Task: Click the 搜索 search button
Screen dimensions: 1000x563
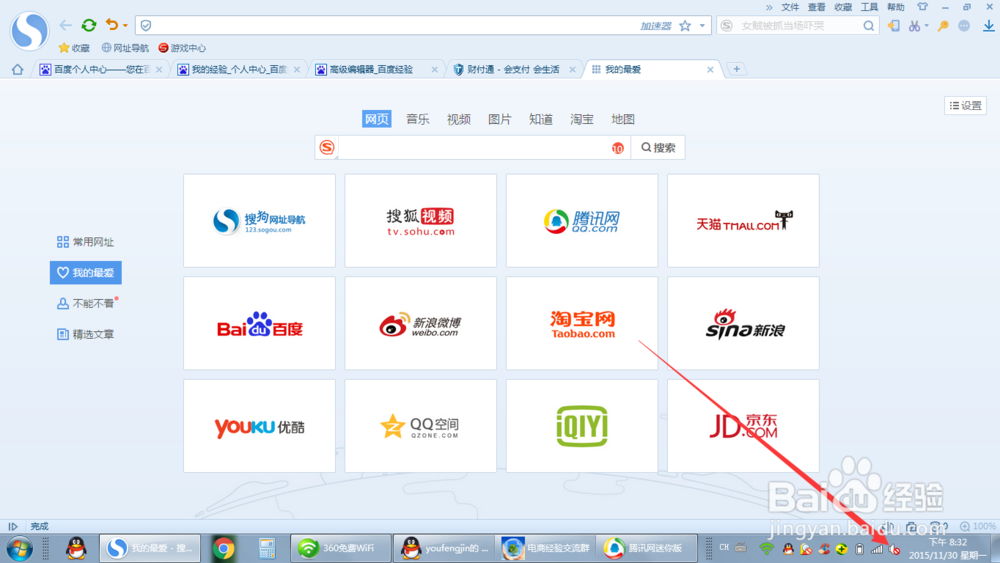Action: click(658, 147)
